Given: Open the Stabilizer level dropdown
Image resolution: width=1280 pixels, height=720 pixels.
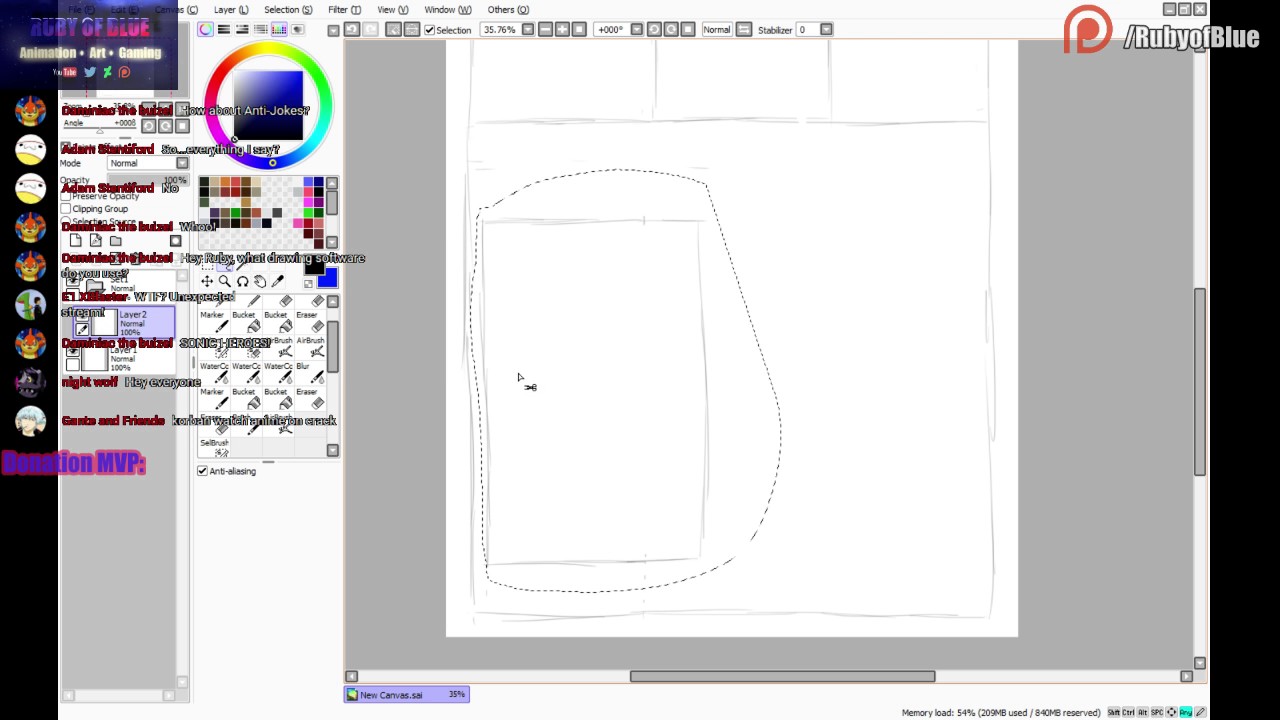Looking at the screenshot, I should click(x=826, y=30).
